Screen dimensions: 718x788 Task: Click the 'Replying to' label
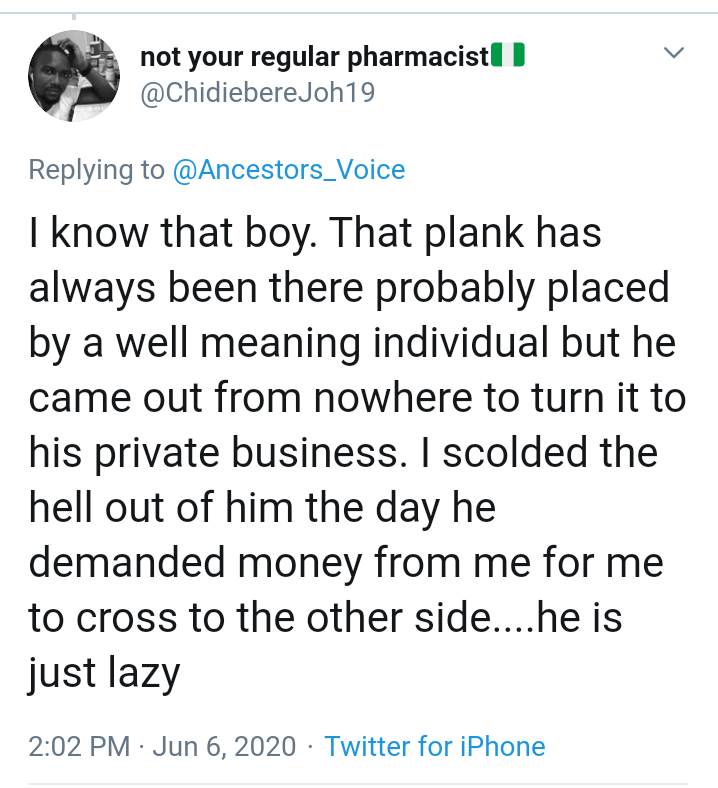click(x=96, y=170)
